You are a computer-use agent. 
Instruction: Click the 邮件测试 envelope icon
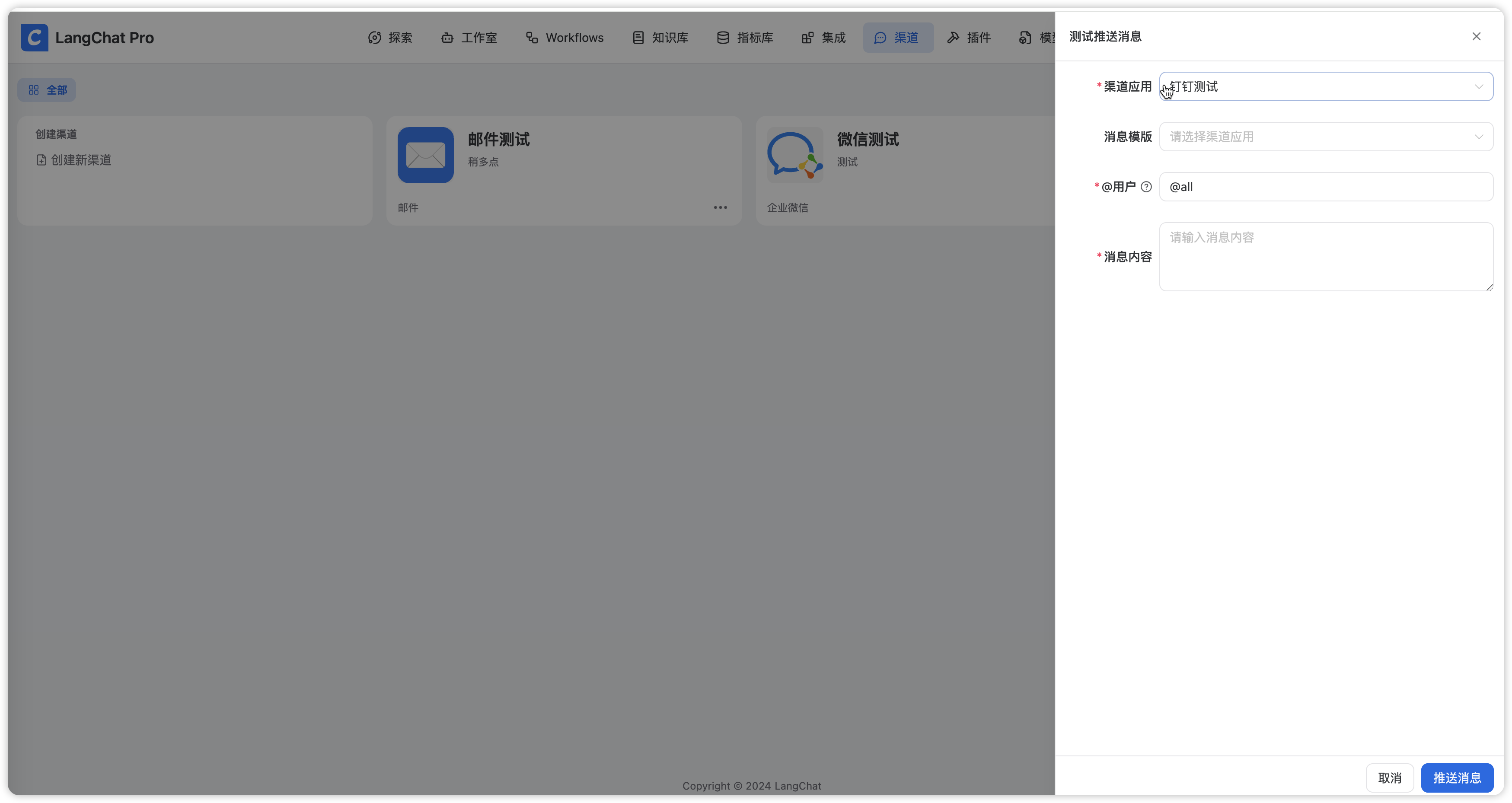coord(425,155)
